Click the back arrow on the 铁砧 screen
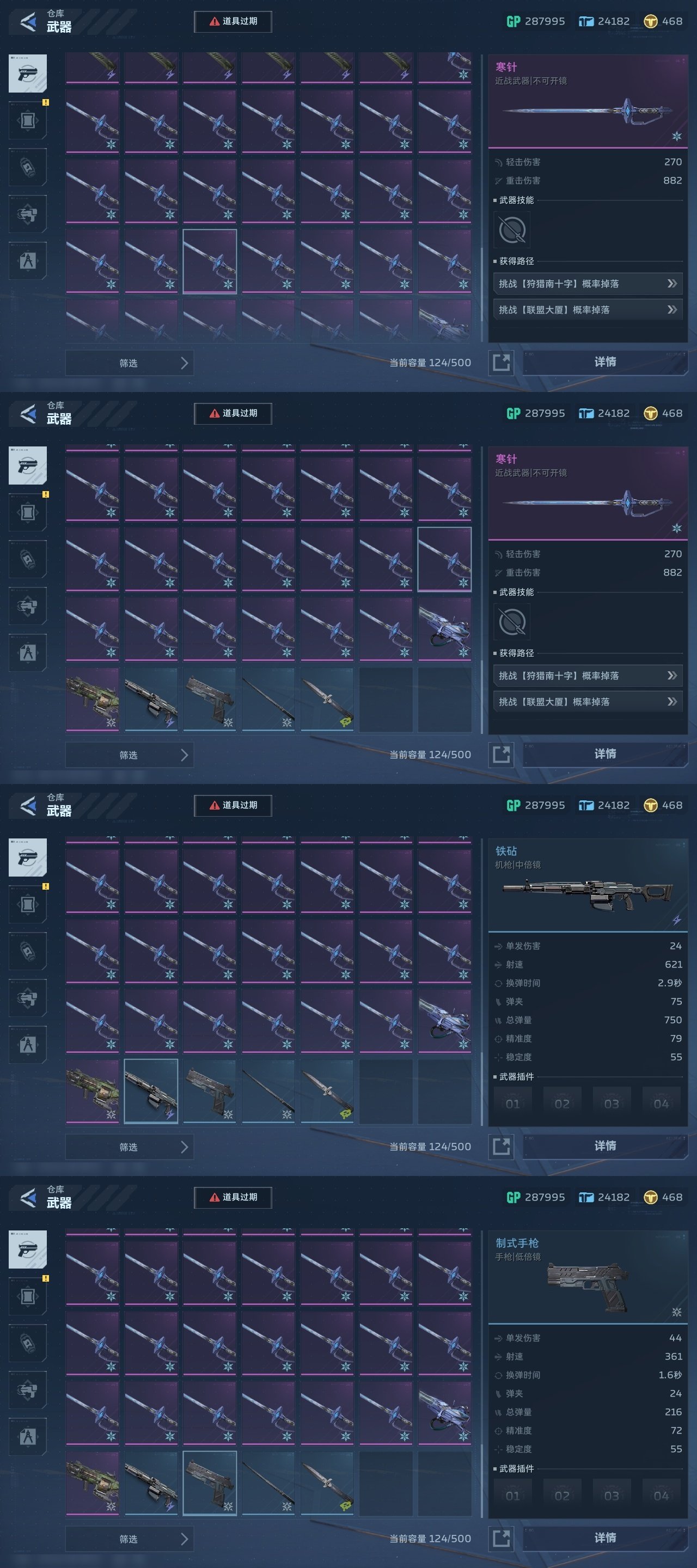This screenshot has width=697, height=1568. (27, 806)
